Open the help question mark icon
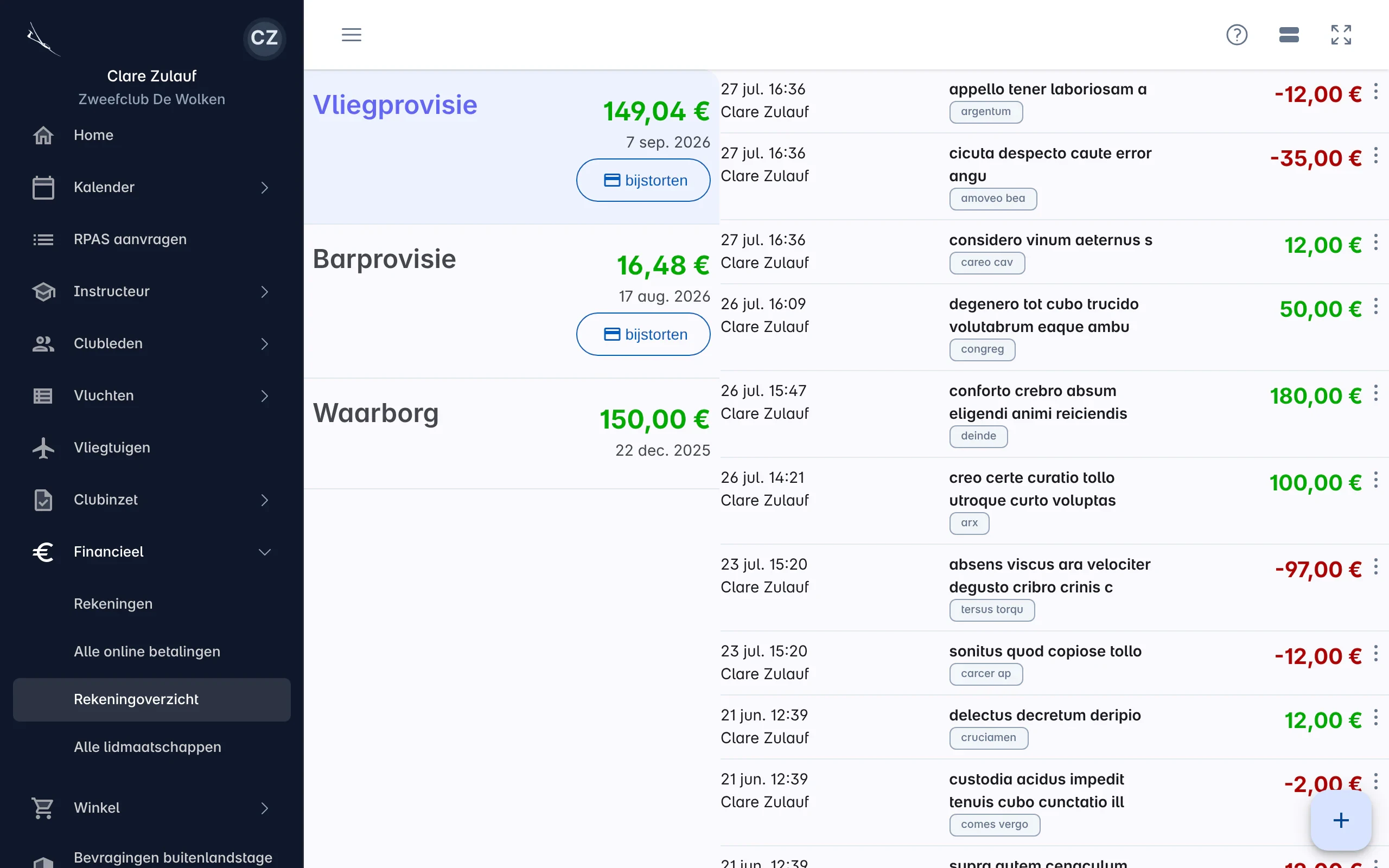Viewport: 1389px width, 868px height. click(1237, 34)
